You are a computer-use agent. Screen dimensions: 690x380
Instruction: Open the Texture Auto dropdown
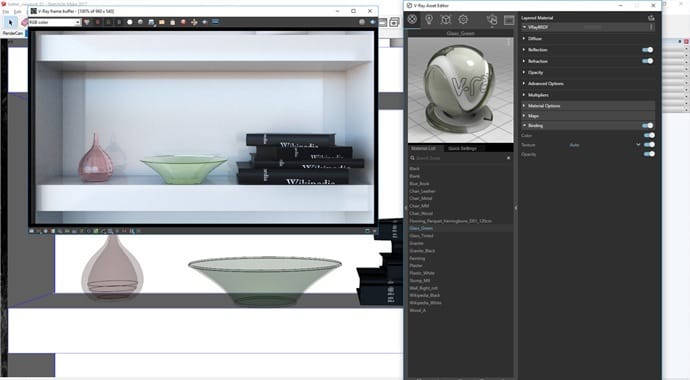coord(605,145)
